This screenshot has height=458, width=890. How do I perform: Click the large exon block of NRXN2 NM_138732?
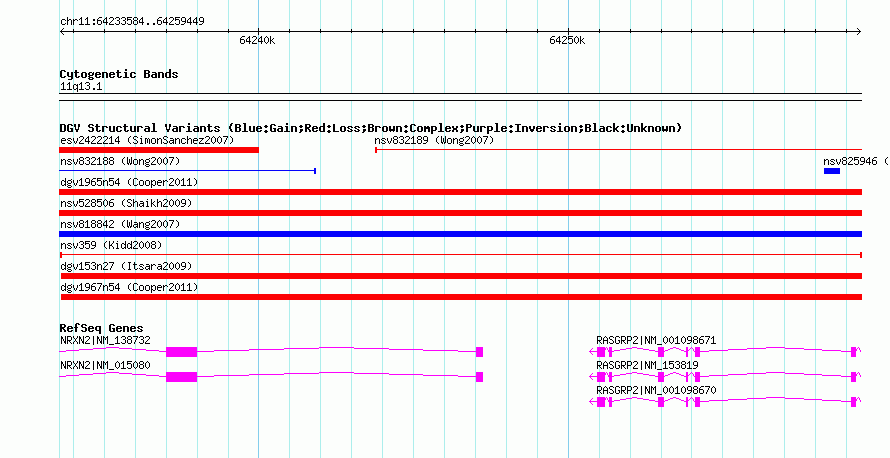(182, 352)
